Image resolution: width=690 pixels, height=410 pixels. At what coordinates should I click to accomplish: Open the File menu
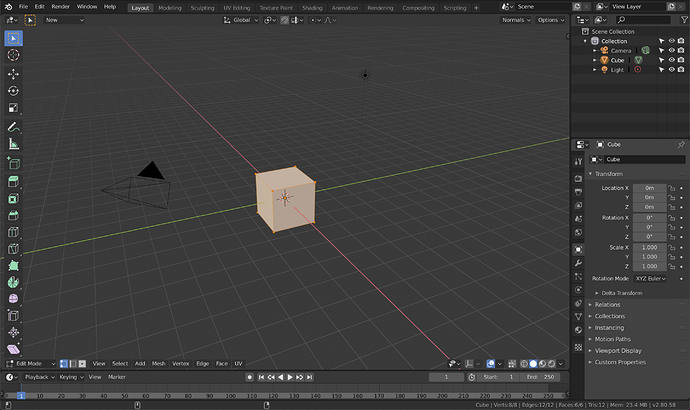[x=23, y=7]
